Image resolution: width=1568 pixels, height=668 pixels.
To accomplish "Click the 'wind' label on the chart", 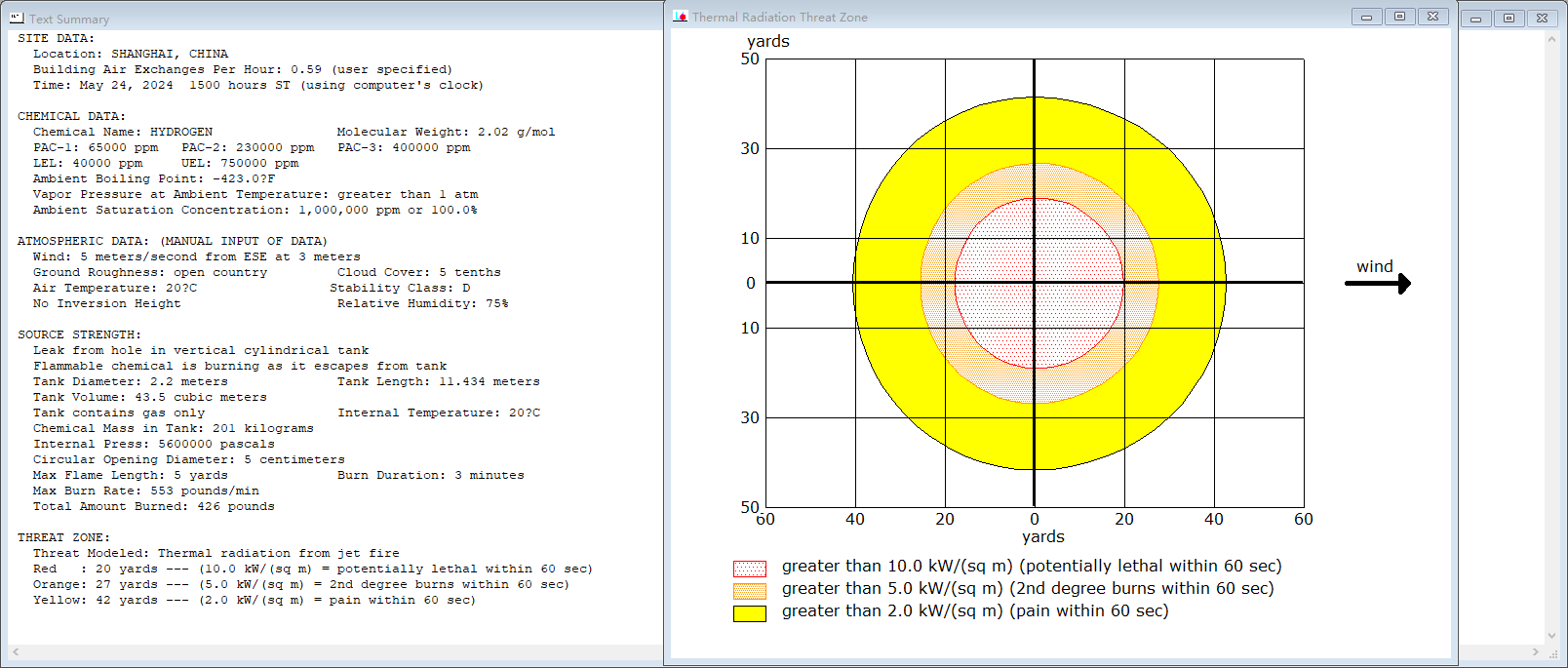I will (1375, 266).
